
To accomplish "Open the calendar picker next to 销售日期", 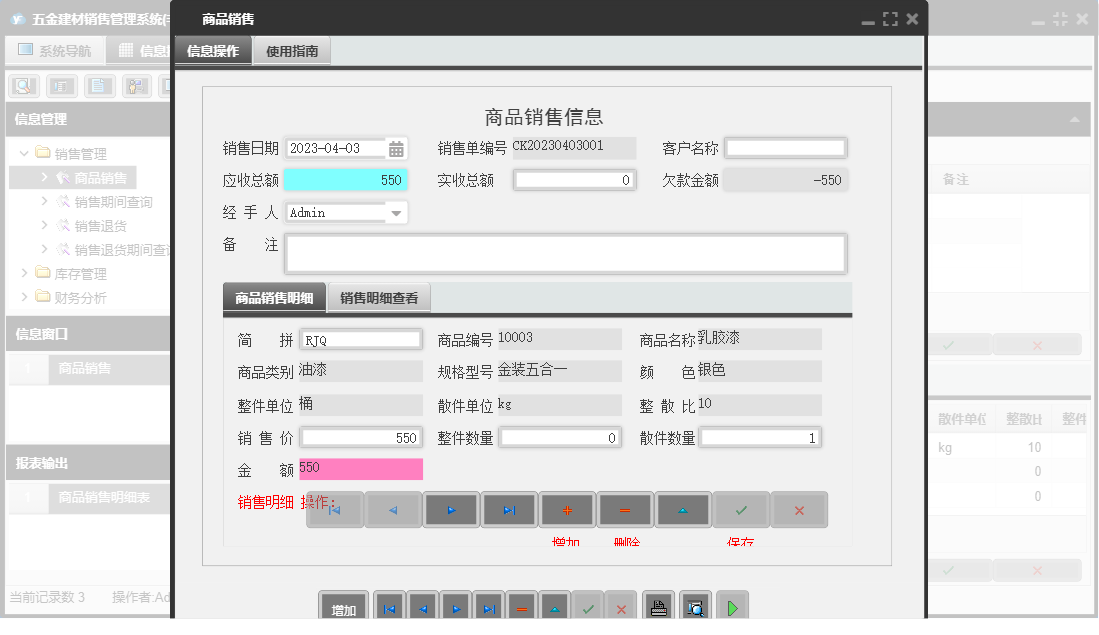I will click(x=396, y=147).
